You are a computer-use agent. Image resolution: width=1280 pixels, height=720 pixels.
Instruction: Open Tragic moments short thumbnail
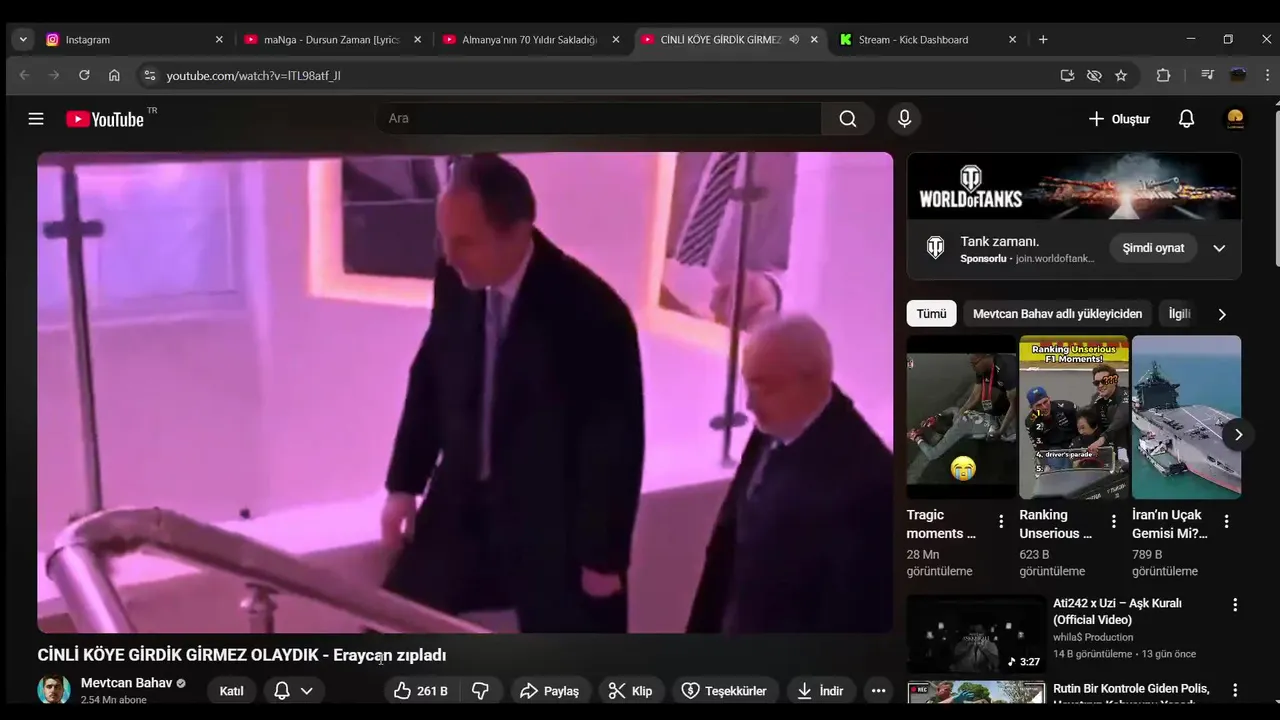[961, 417]
